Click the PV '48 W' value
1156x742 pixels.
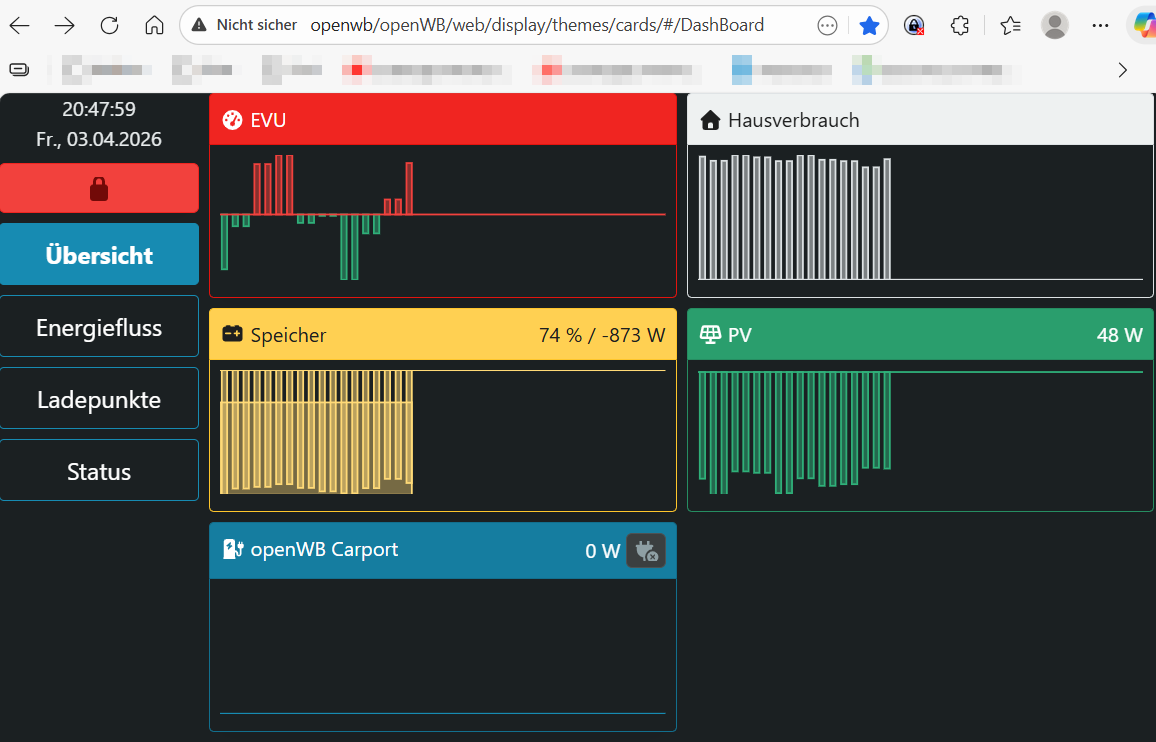pos(1119,335)
